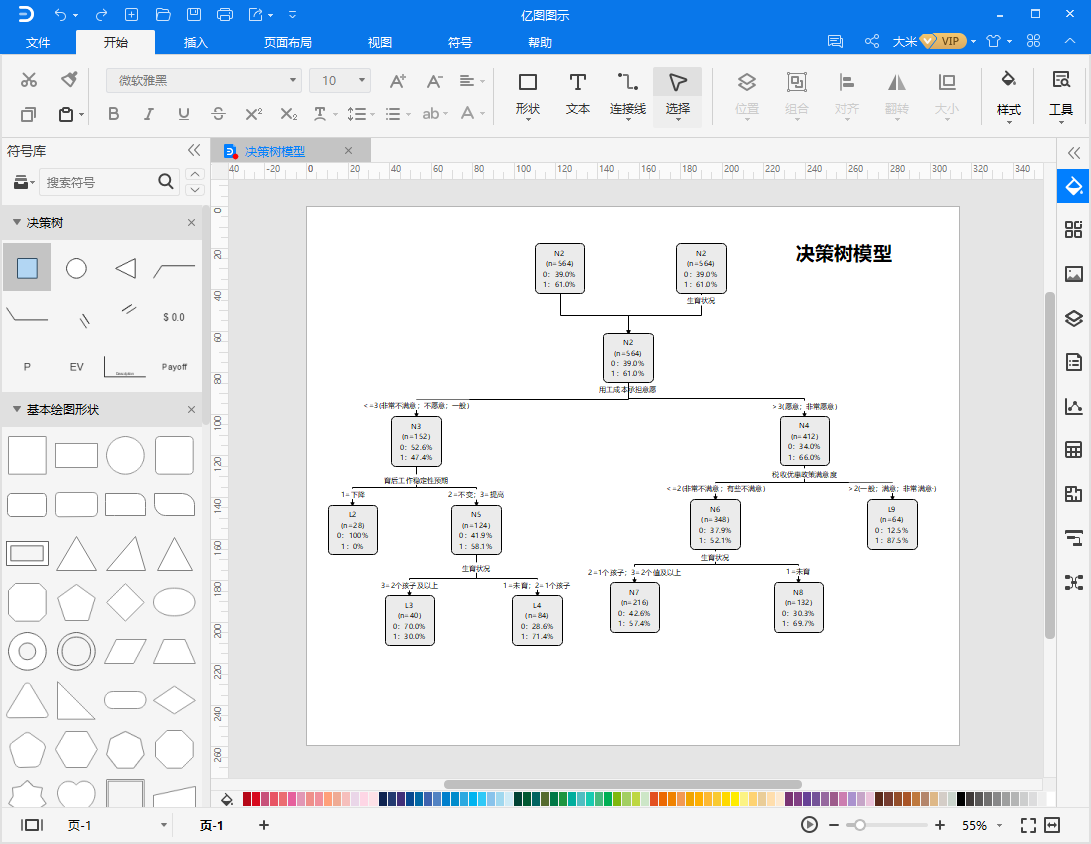The height and width of the screenshot is (844, 1091).
Task: Toggle underline formatting
Action: [184, 113]
